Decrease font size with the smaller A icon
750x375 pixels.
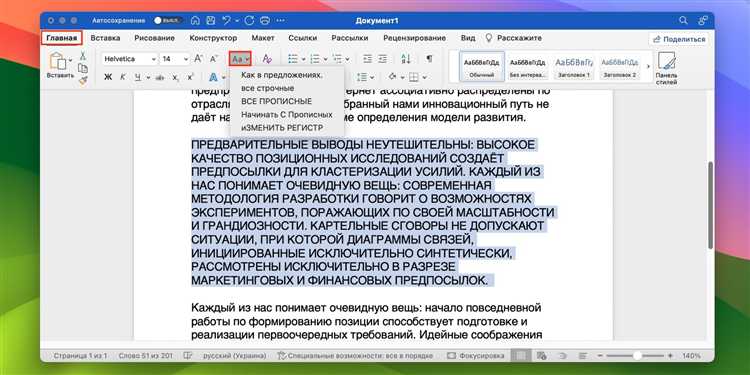tap(215, 59)
